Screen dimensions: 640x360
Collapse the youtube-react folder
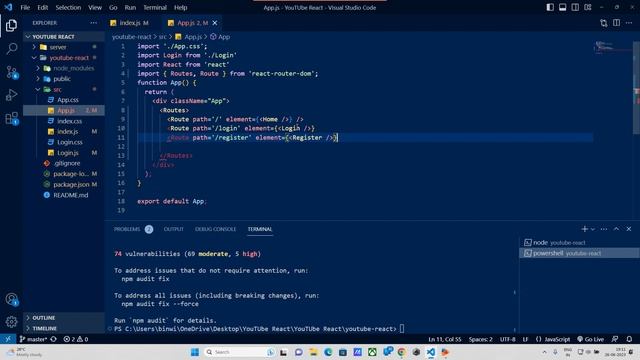pos(63,58)
